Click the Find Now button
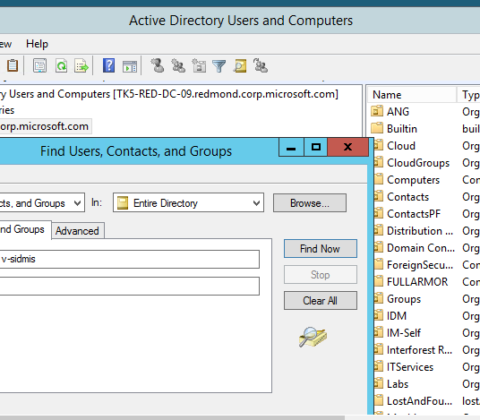 click(320, 249)
